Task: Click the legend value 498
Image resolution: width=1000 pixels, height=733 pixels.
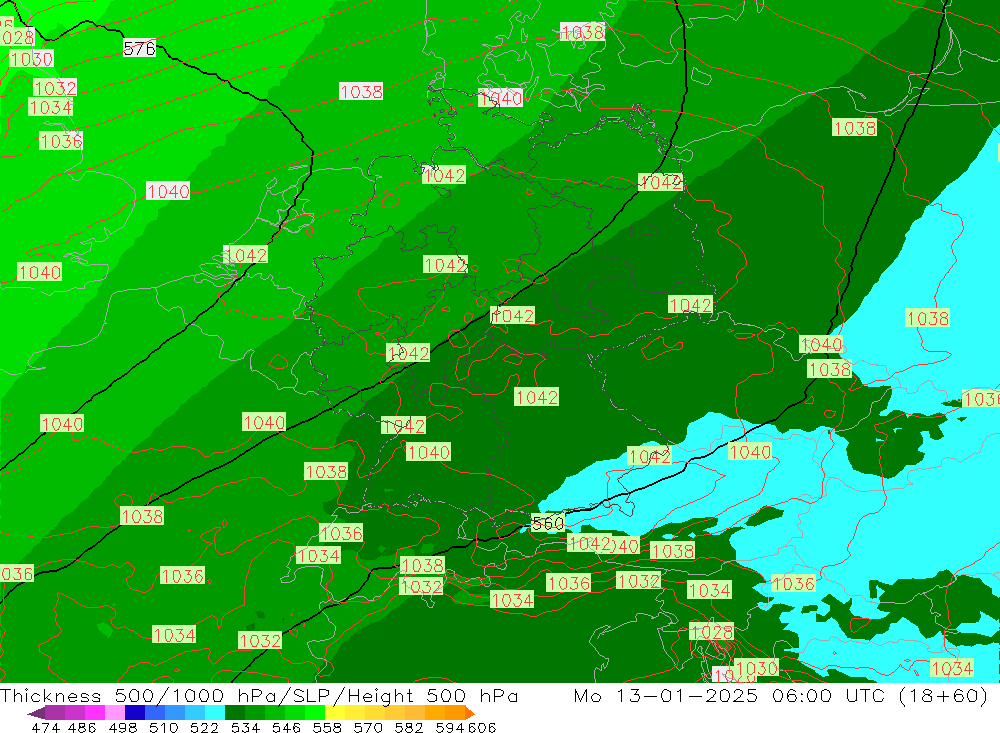Action: [122, 727]
